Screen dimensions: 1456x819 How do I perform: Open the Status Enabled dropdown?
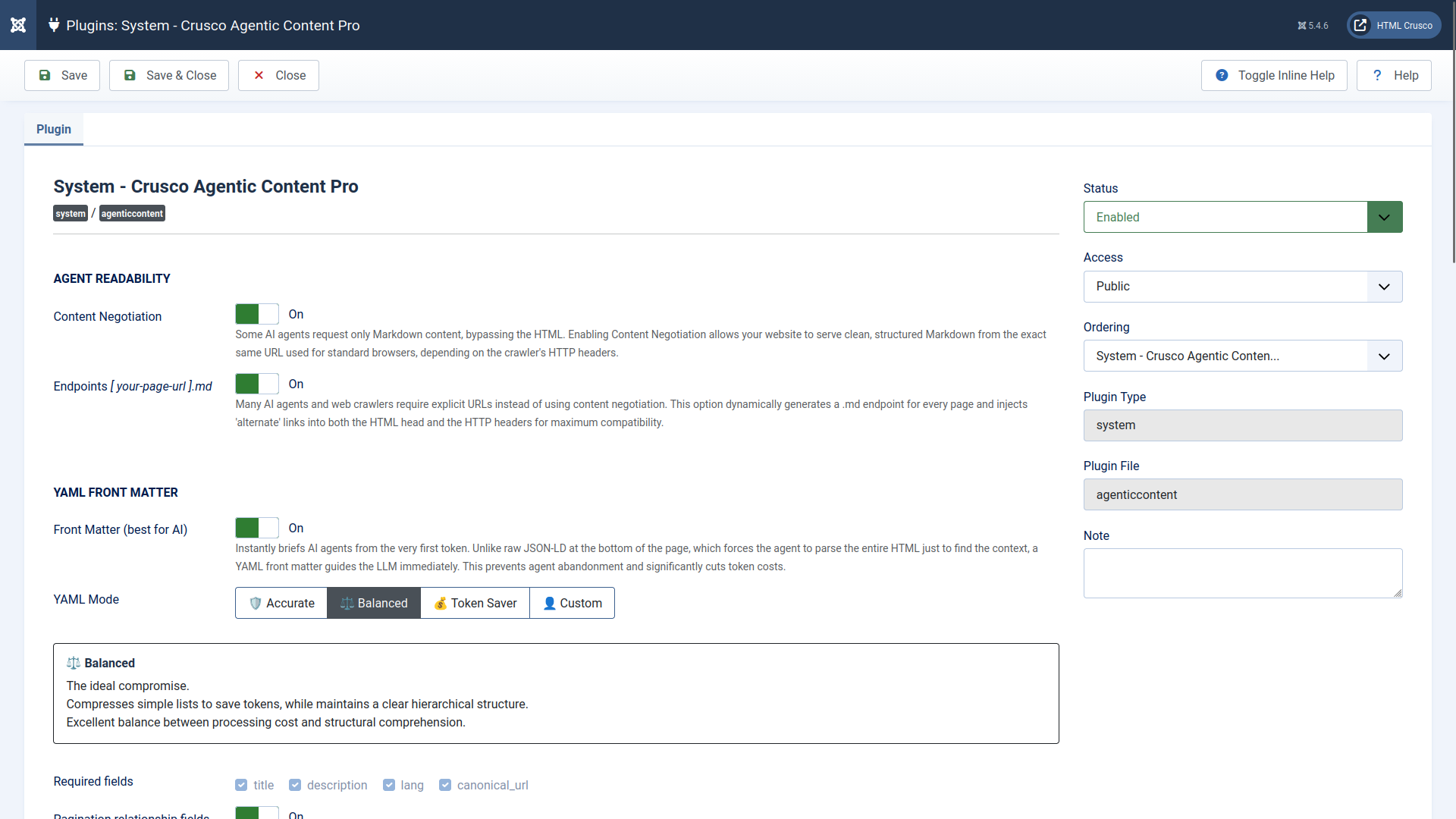point(1243,217)
